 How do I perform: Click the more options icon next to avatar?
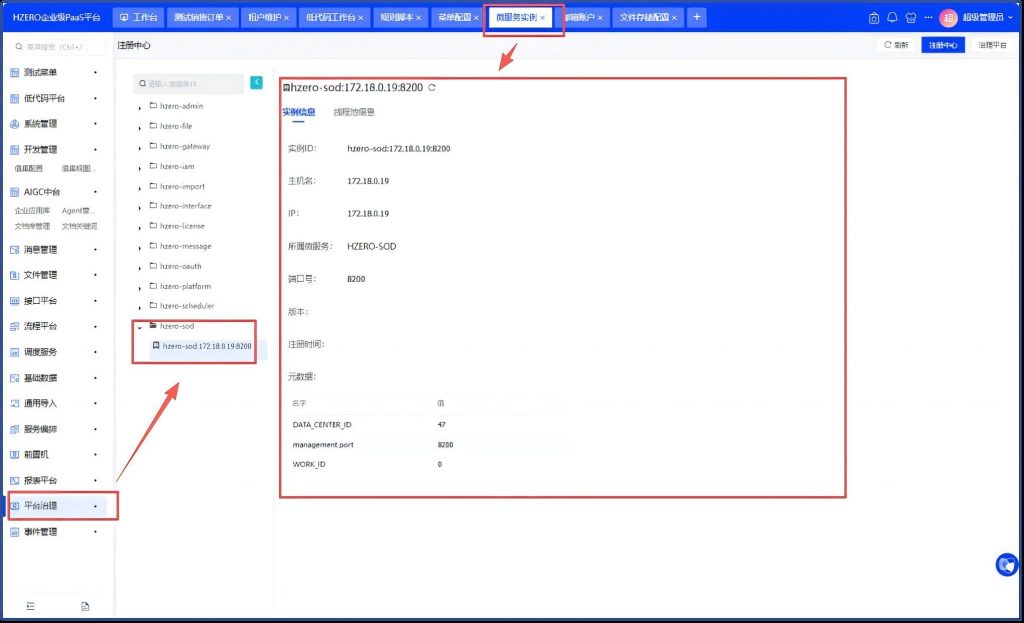[929, 18]
